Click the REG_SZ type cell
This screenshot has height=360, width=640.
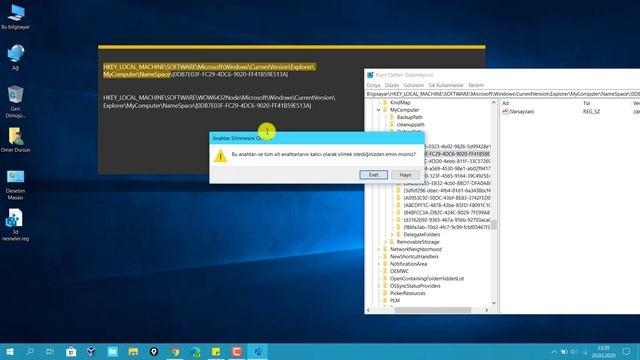click(591, 111)
